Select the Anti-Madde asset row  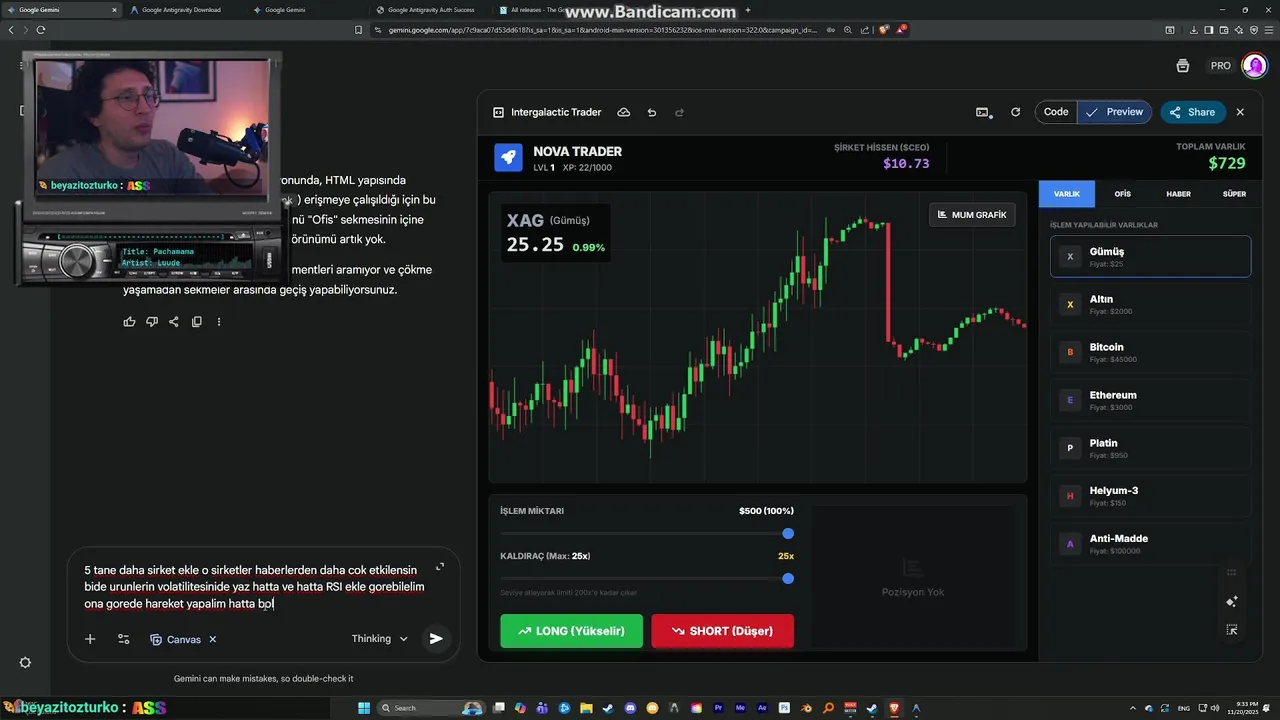1150,543
